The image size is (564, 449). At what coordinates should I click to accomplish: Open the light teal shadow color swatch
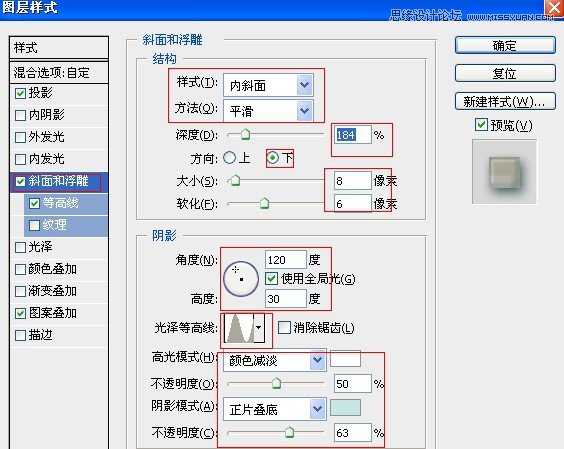[x=345, y=408]
